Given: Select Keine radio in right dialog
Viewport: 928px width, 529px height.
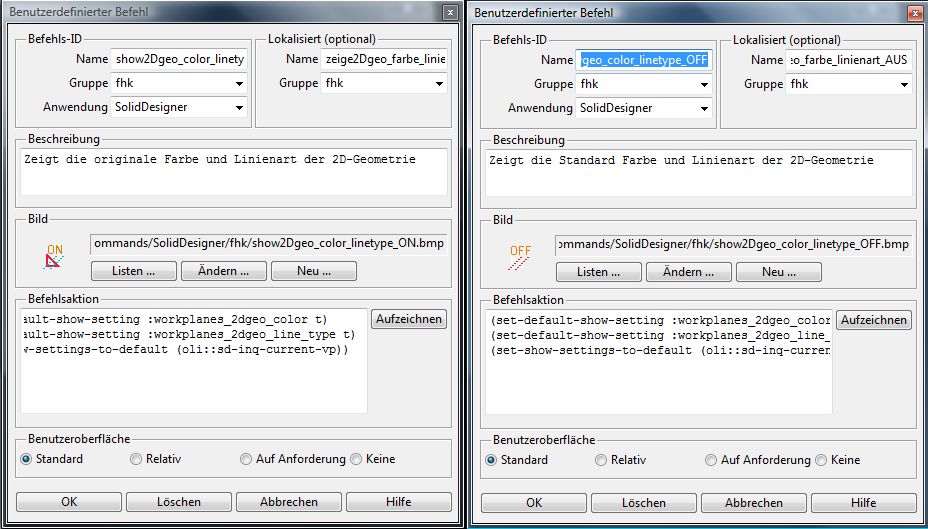Looking at the screenshot, I should tap(821, 460).
